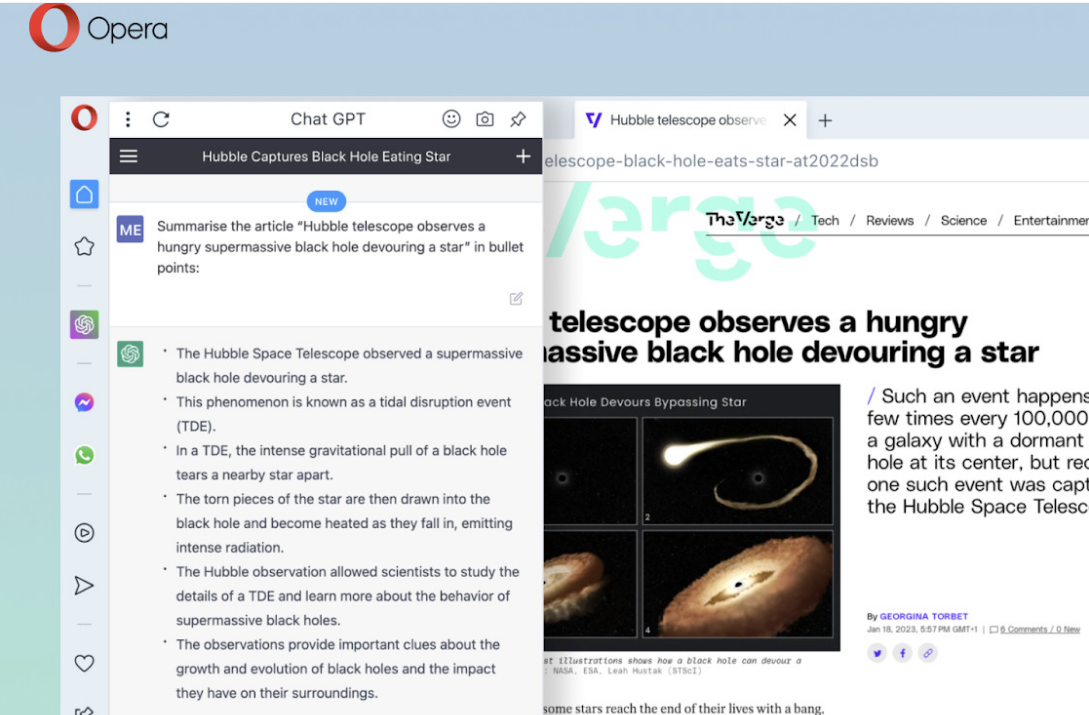Select the heart icon in the sidebar
This screenshot has width=1089, height=715.
83,662
